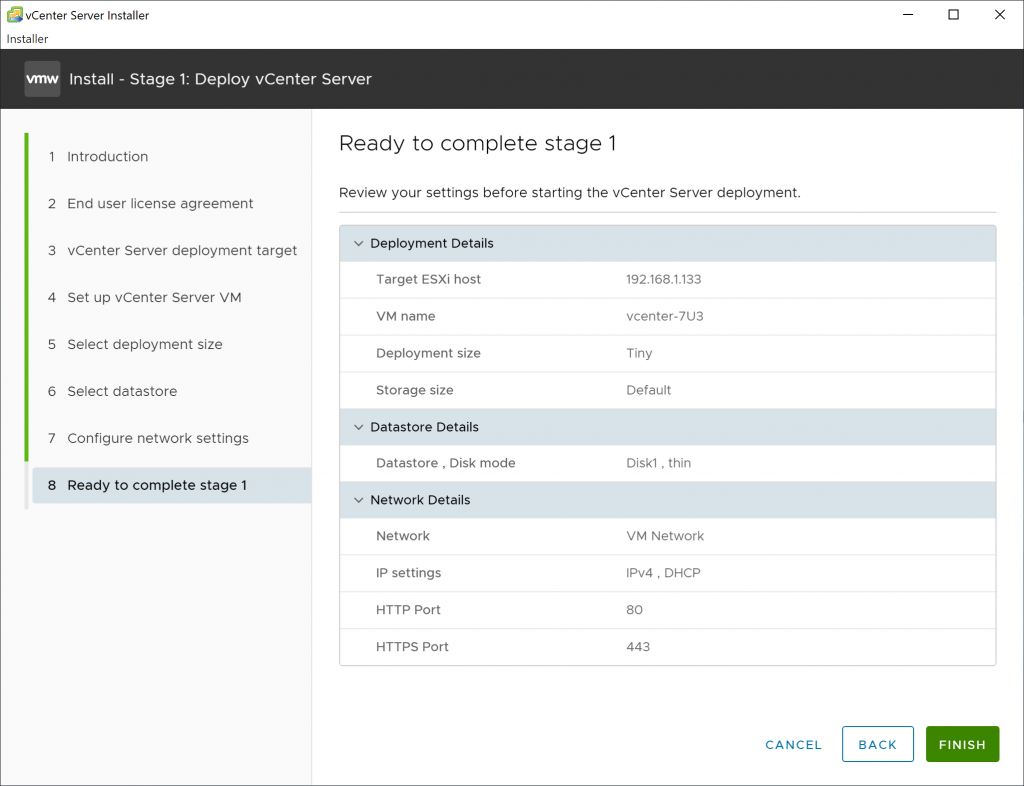Click the BACK button
The width and height of the screenshot is (1024, 786).
[x=878, y=744]
